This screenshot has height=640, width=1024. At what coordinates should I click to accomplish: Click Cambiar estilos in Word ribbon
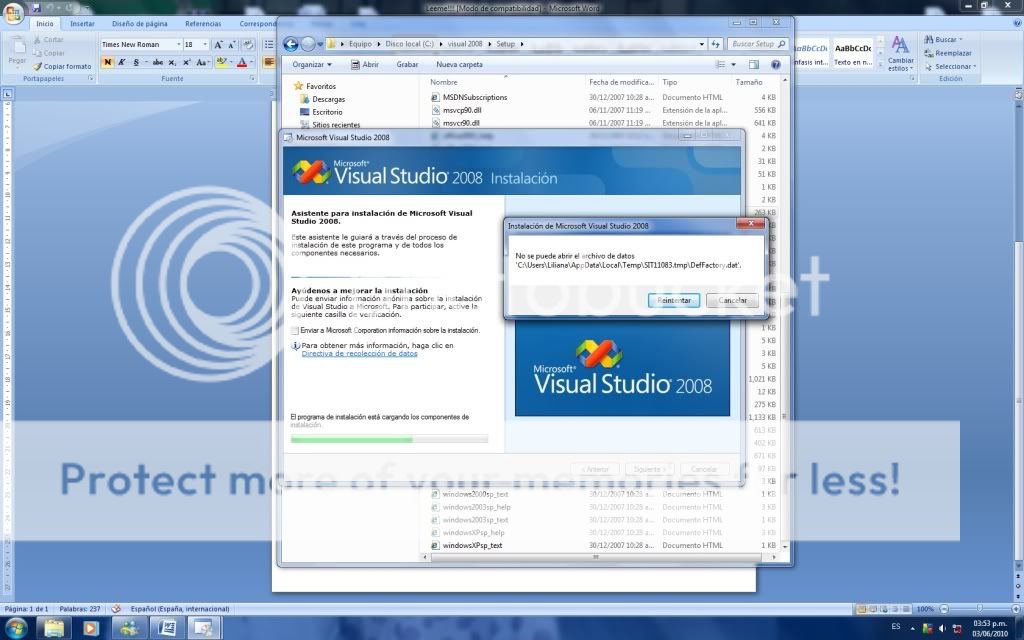(901, 54)
